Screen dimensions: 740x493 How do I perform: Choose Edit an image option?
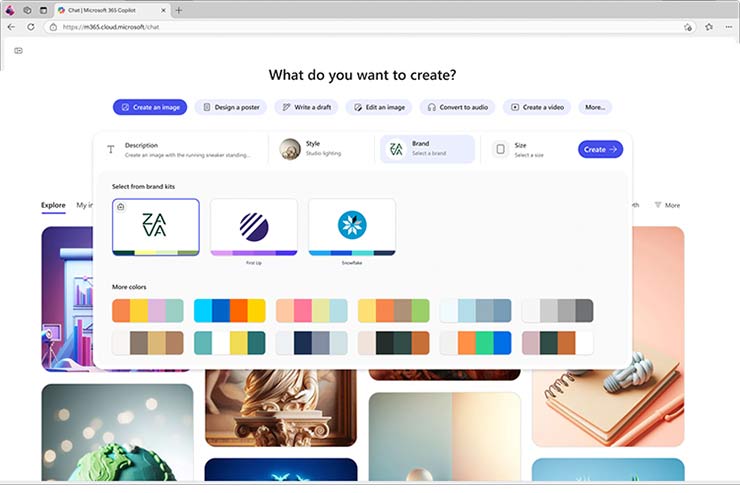[378, 107]
